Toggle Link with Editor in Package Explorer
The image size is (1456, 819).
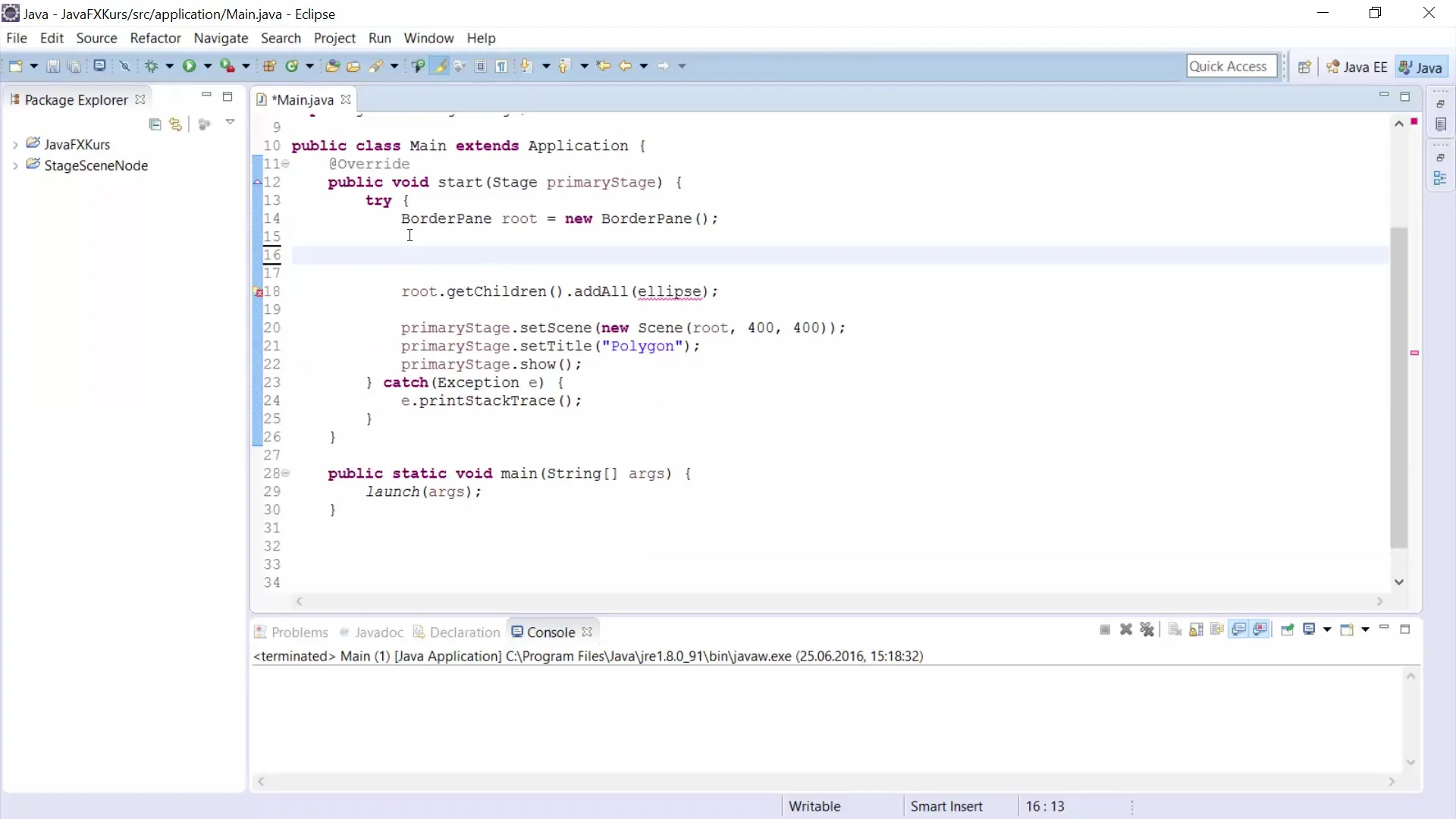pos(176,124)
